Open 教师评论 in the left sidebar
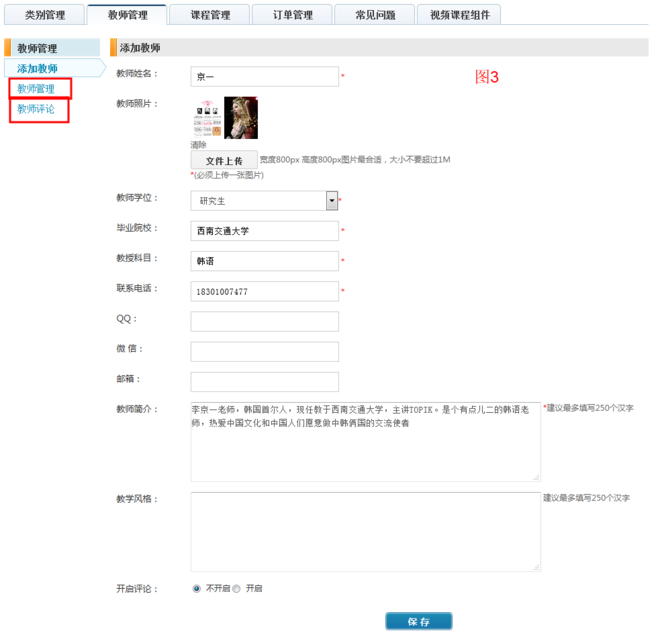 click(x=36, y=109)
